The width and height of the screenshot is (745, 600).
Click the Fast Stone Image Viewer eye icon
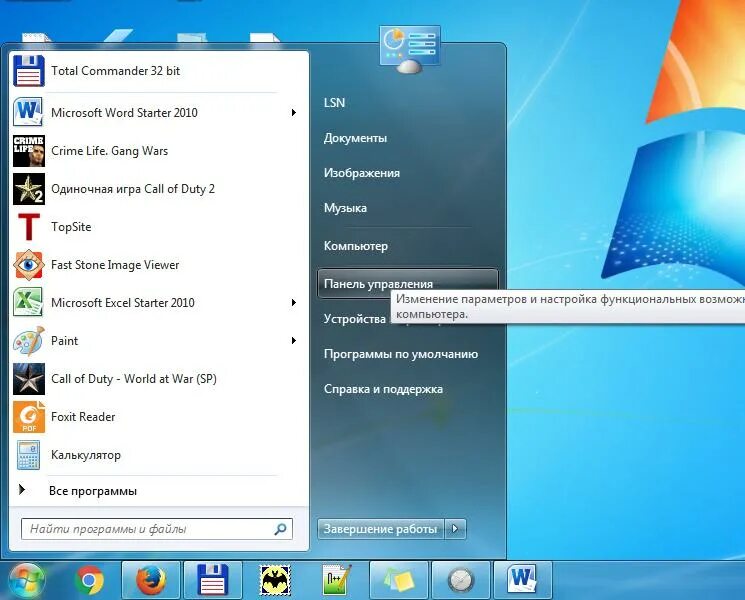(29, 265)
